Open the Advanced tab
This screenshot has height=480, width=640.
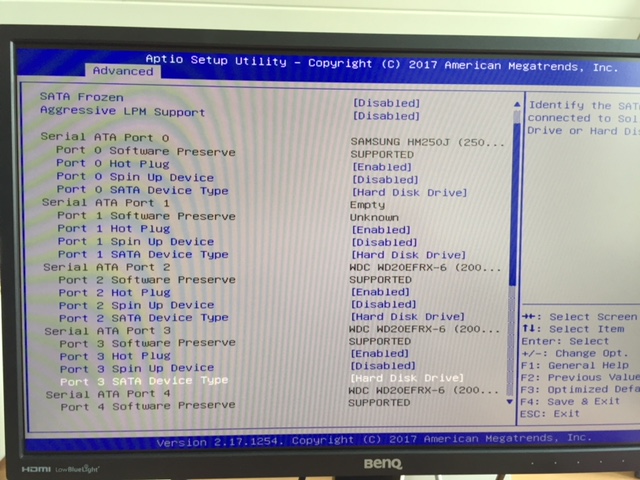[123, 71]
